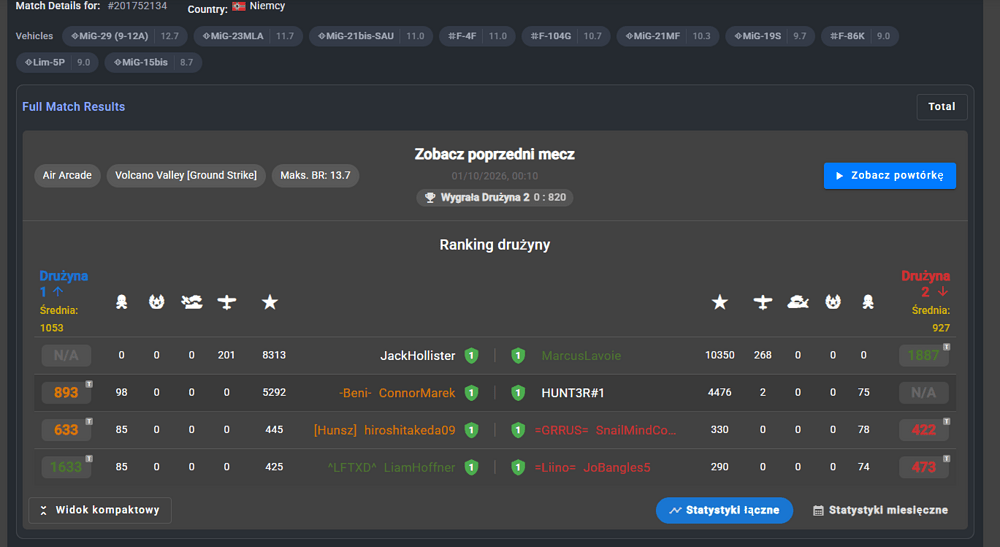Image resolution: width=1000 pixels, height=547 pixels.
Task: Click the red down arrow by Drużyna 2
Action: point(943,292)
